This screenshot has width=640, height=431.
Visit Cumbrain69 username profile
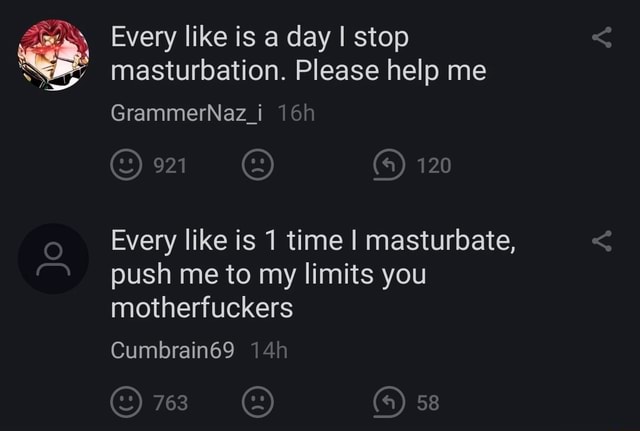click(x=173, y=350)
